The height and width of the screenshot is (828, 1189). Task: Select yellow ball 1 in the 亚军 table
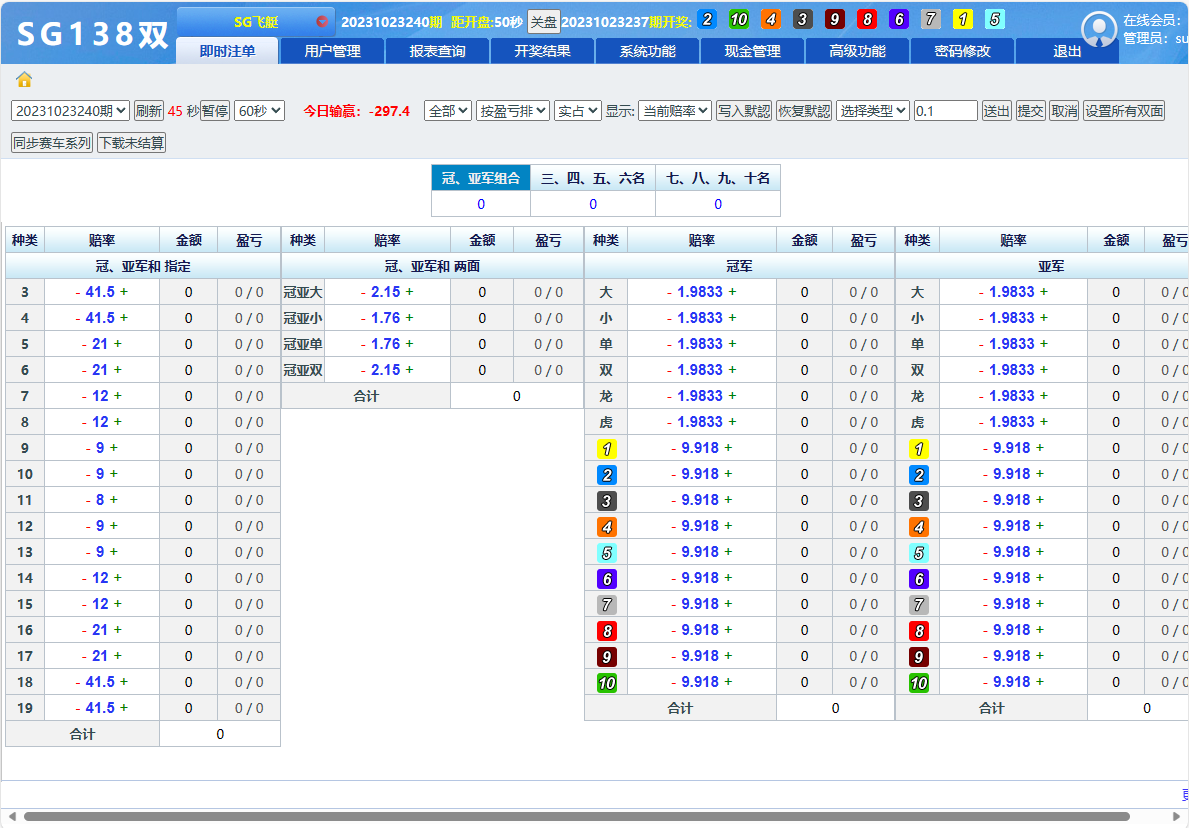(918, 449)
